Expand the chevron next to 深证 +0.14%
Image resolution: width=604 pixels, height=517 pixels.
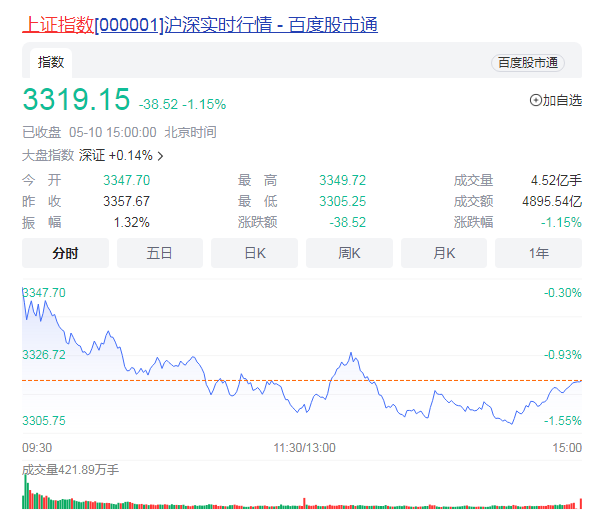coord(160,156)
